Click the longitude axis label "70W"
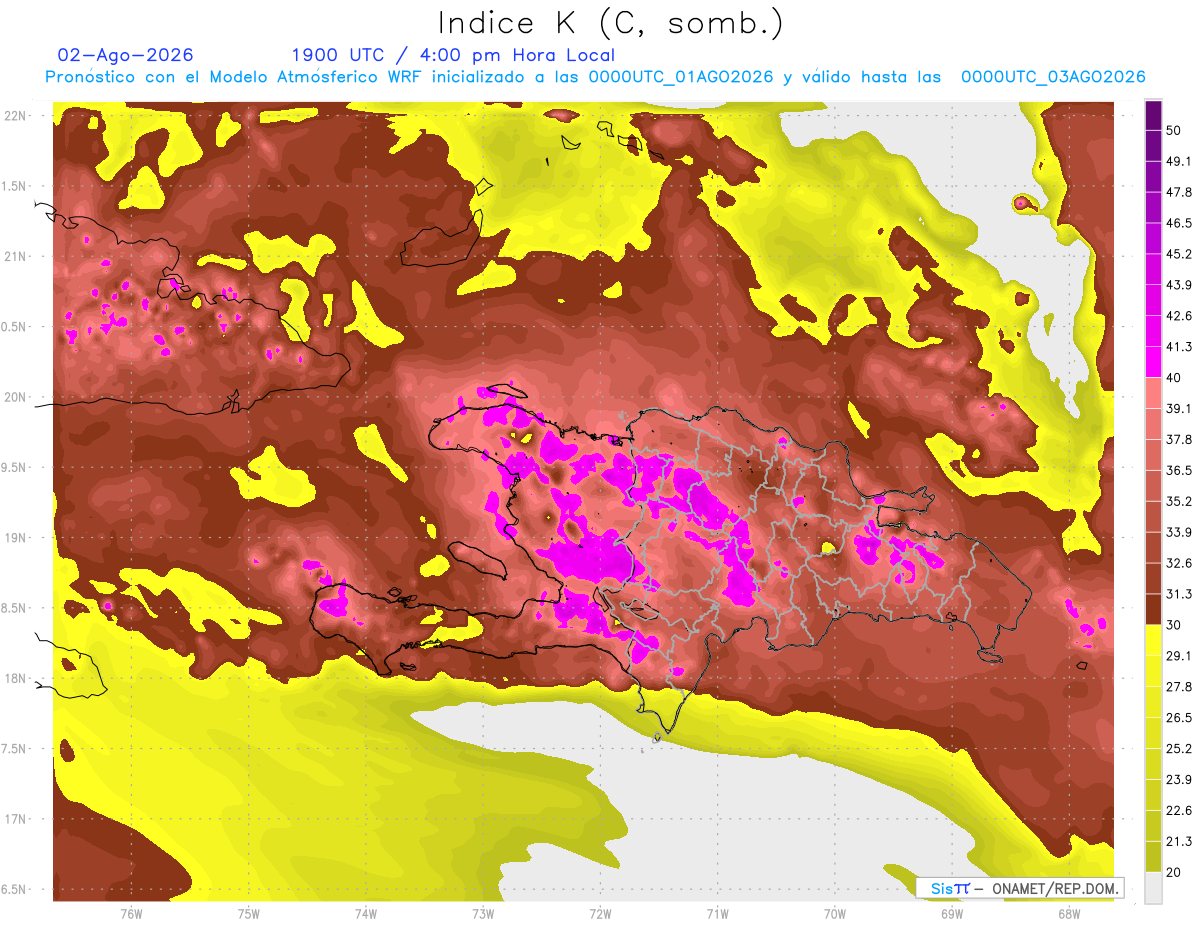The image size is (1200, 927). click(835, 914)
